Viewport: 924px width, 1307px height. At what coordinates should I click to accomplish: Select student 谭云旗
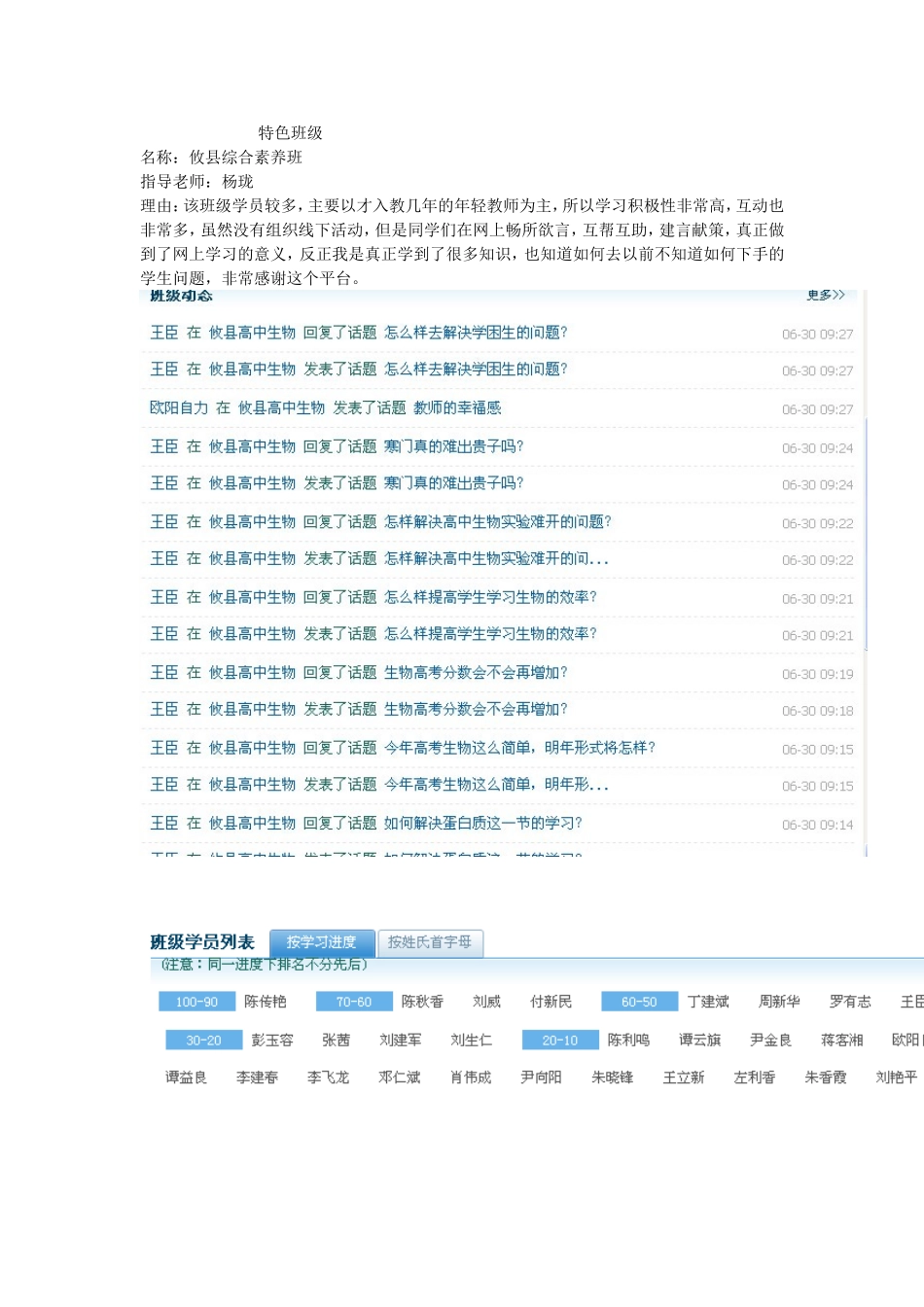pyautogui.click(x=700, y=1041)
